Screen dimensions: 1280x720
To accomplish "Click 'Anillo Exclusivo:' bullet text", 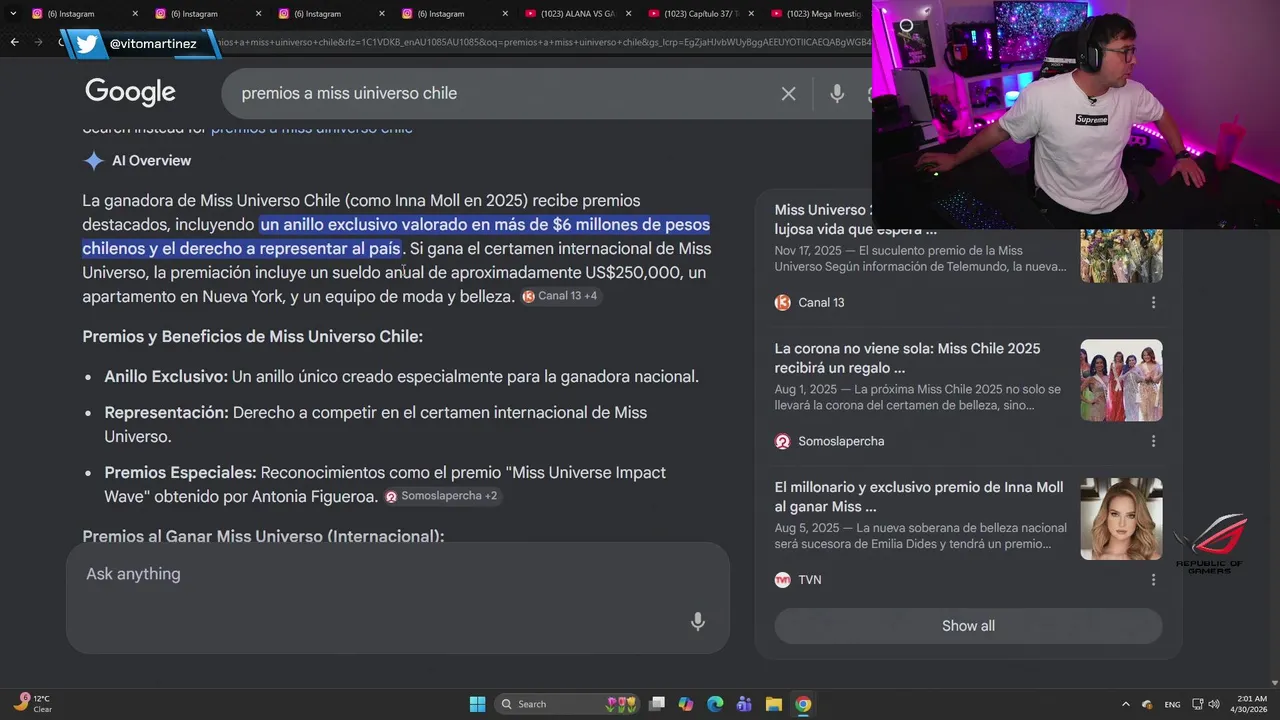I will 166,377.
